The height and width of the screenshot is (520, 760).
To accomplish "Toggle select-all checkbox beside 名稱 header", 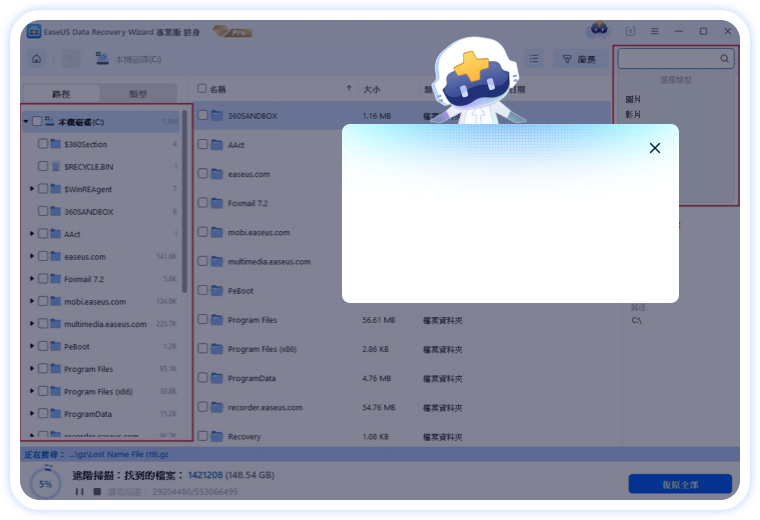I will pos(202,89).
